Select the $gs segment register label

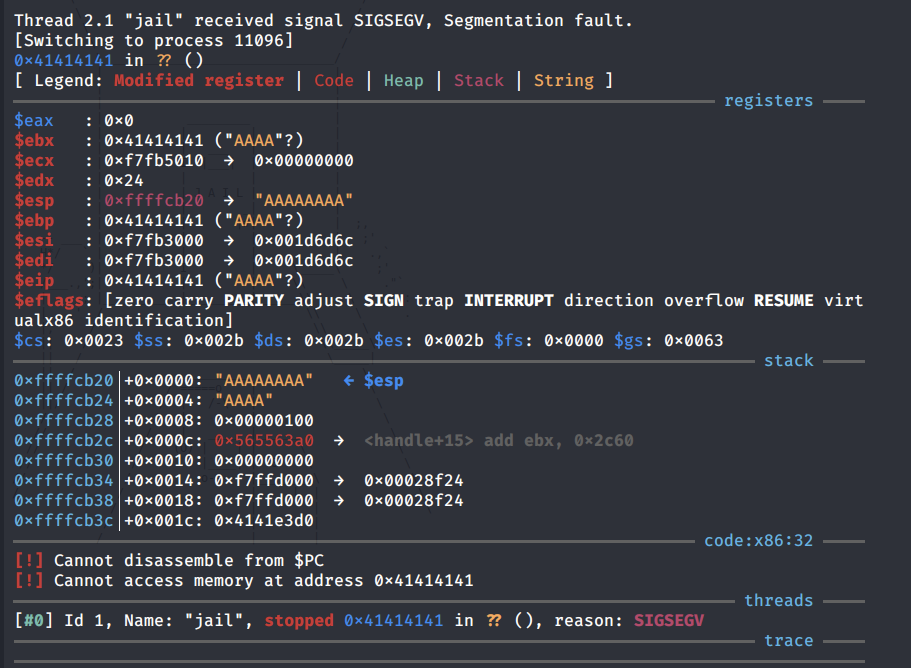[x=628, y=341]
